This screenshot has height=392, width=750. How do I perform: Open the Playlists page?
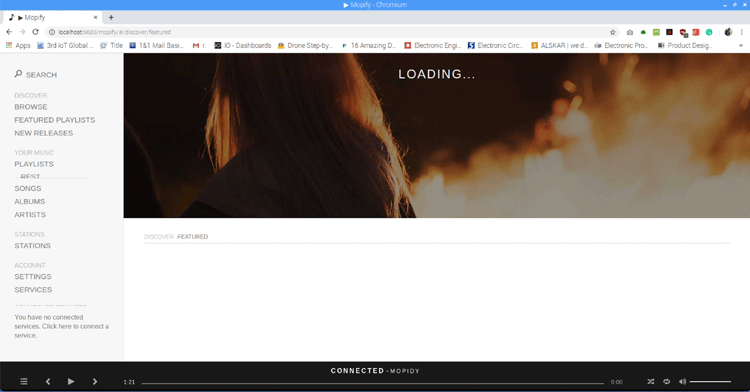click(x=34, y=164)
